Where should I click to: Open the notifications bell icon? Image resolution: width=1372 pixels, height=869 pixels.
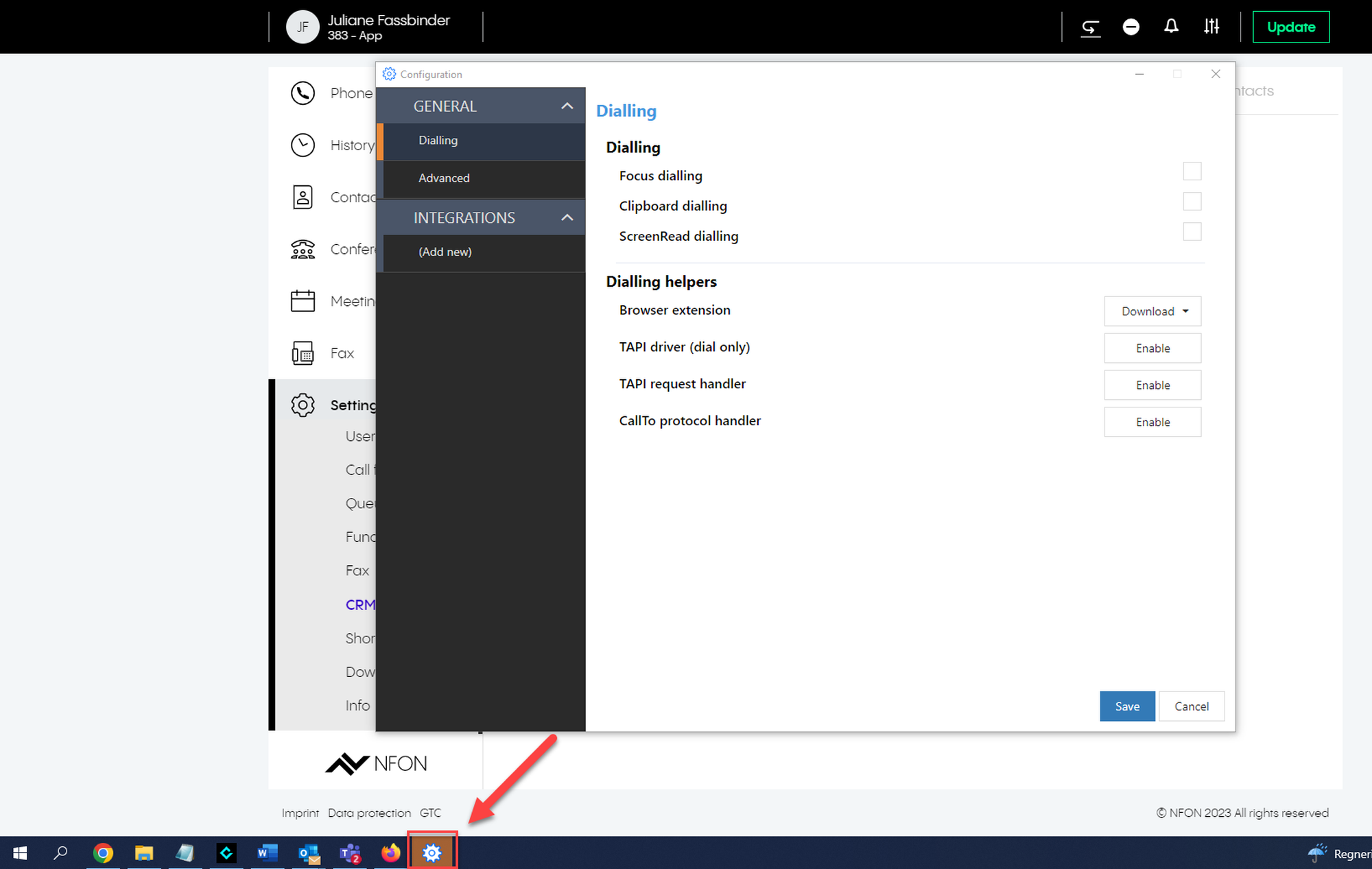pyautogui.click(x=1171, y=27)
